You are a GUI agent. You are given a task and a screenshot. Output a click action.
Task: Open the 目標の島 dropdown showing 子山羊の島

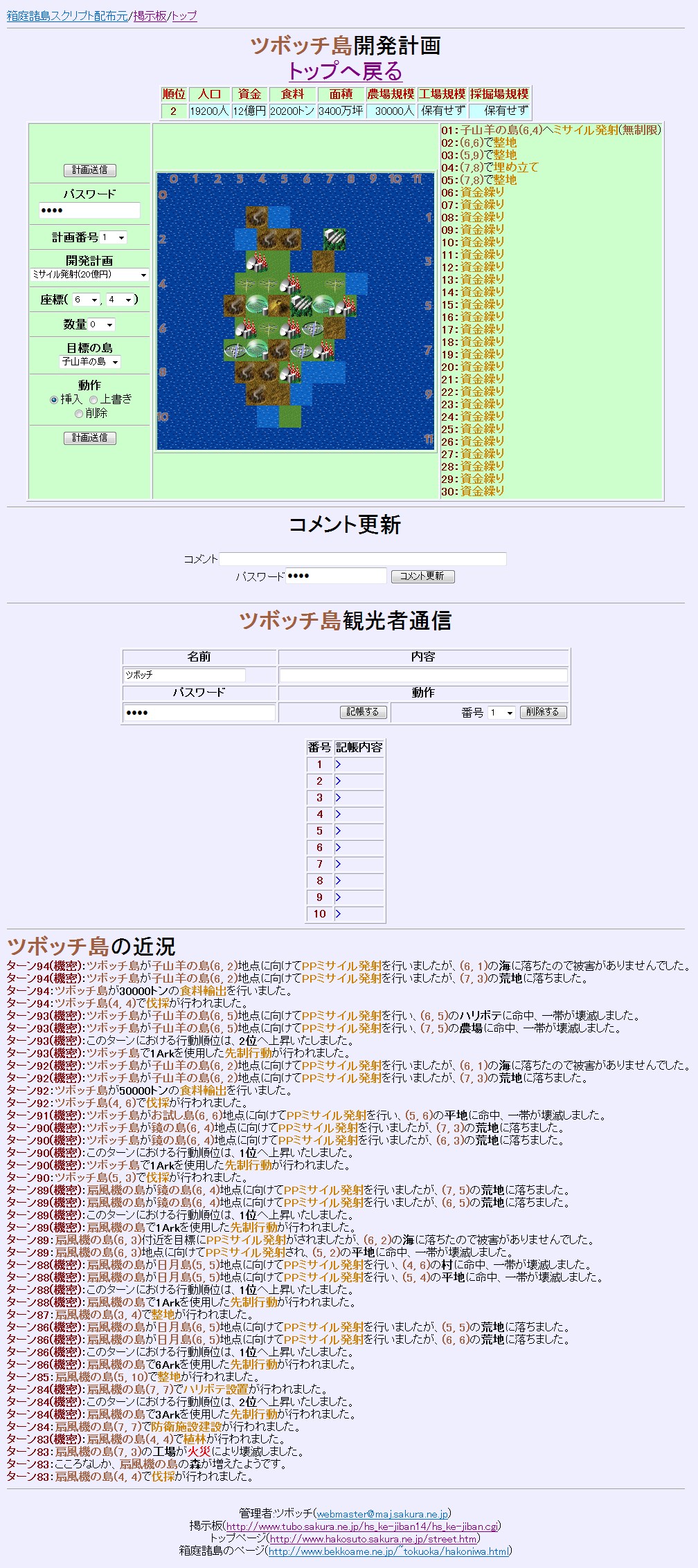(x=90, y=362)
